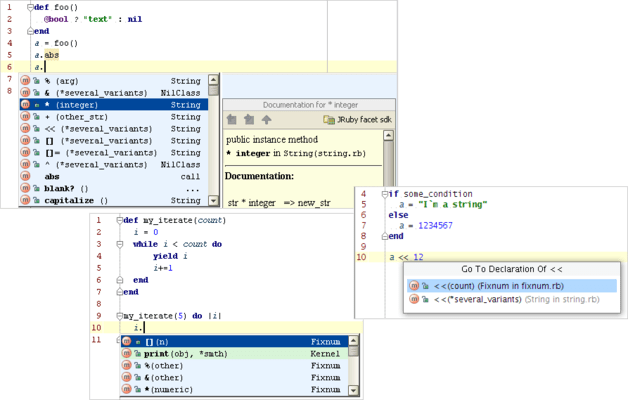Click scrollbar thumb of top completion list
The image size is (628, 400).
213,90
